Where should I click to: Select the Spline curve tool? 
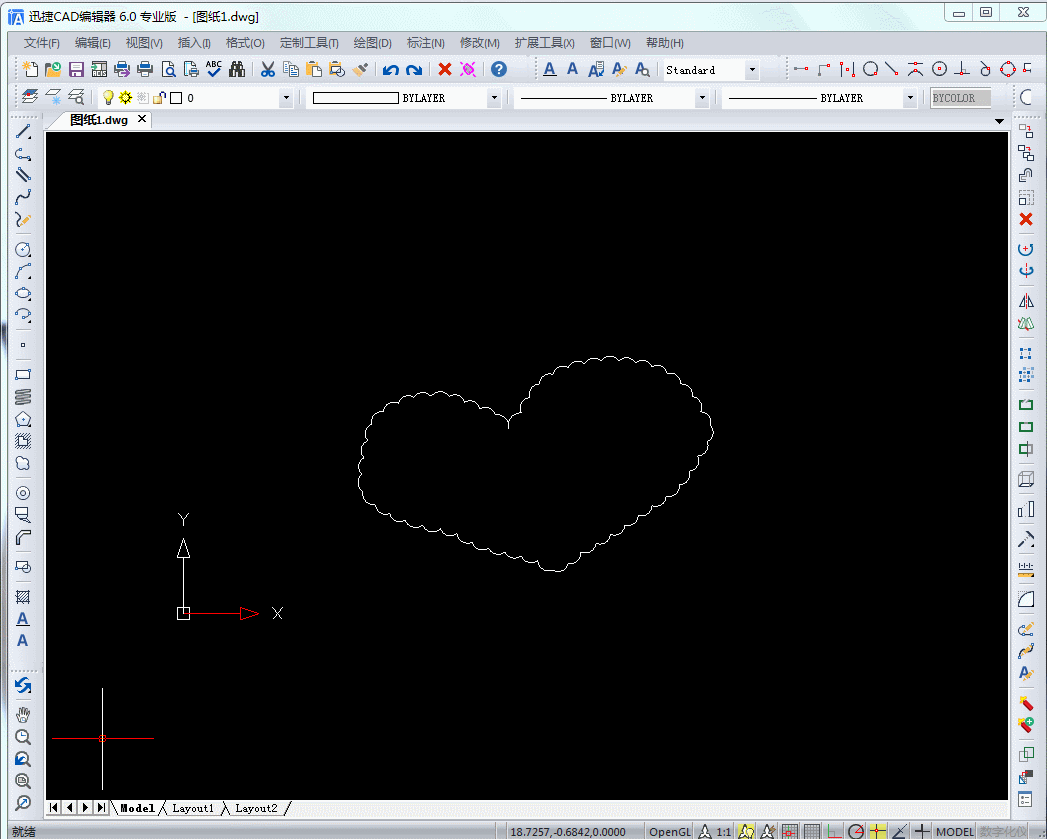(23, 197)
